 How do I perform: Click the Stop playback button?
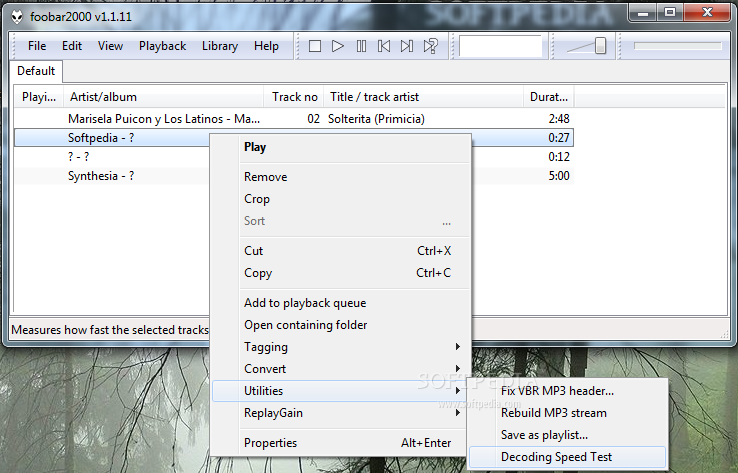click(315, 46)
